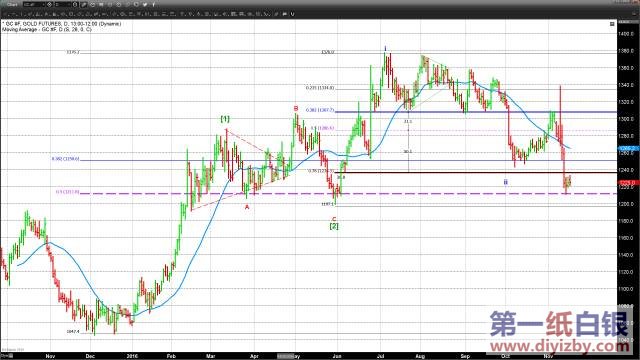Select the red A wave label
The height and width of the screenshot is (360, 640).
coord(247,207)
